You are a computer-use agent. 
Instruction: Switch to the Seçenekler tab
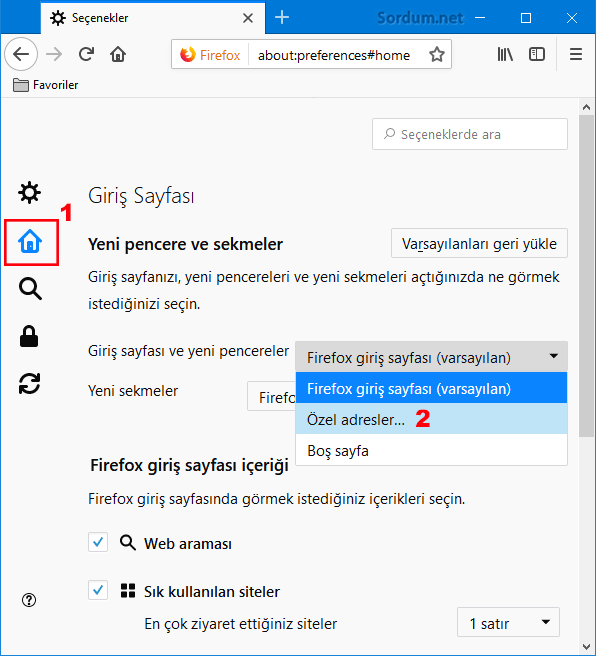pyautogui.click(x=153, y=18)
